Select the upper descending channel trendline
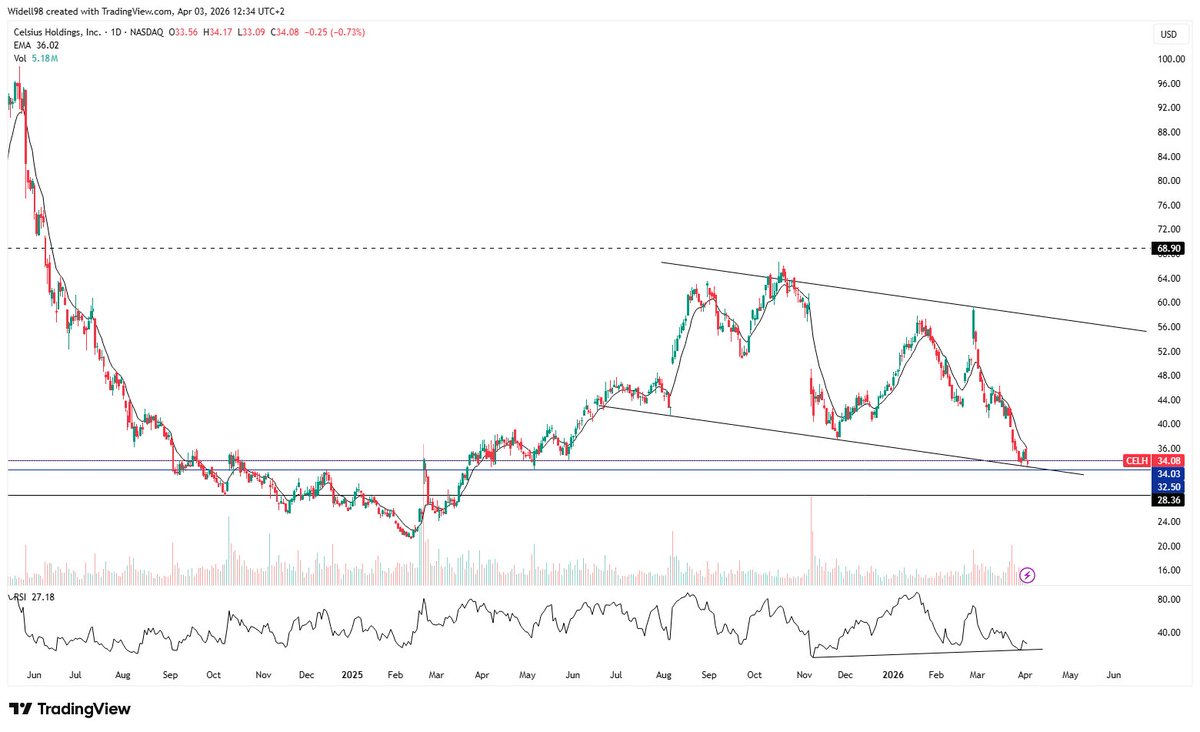This screenshot has height=732, width=1200. [903, 297]
